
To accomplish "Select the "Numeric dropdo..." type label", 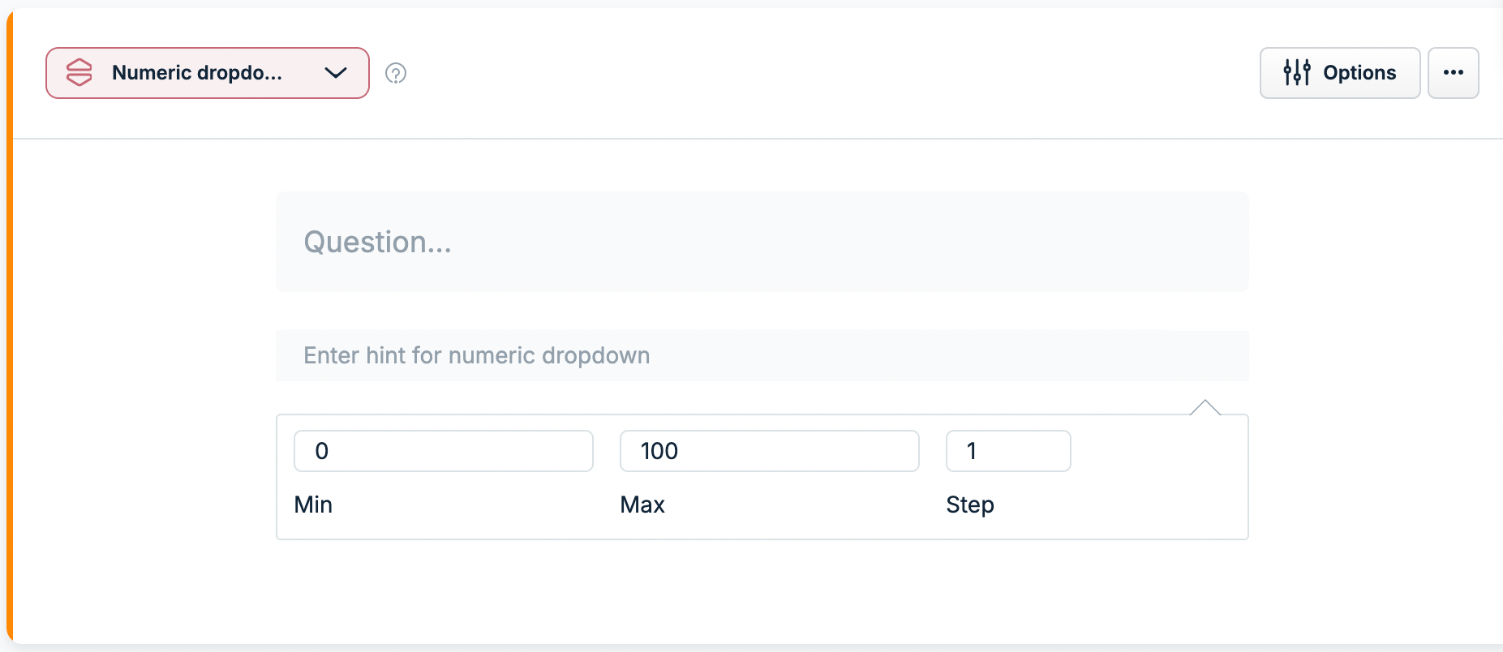I will pos(197,73).
